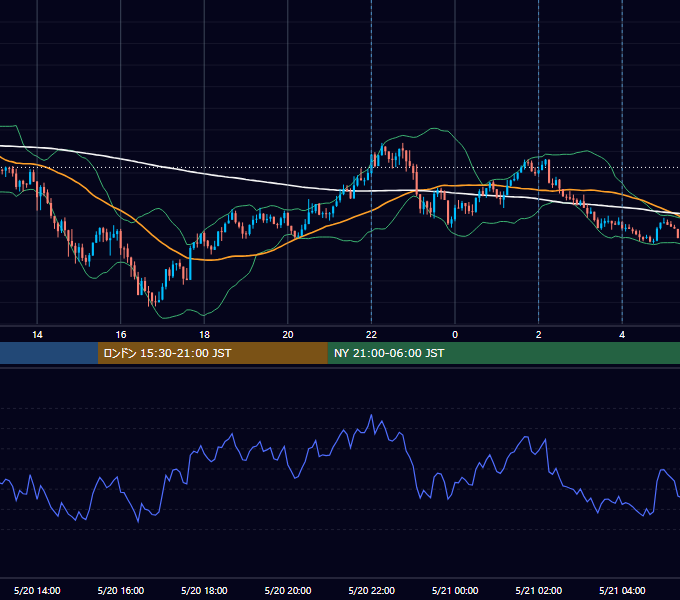Select the blue session bar before the ロンドン bar
The image size is (680, 600).
49,353
